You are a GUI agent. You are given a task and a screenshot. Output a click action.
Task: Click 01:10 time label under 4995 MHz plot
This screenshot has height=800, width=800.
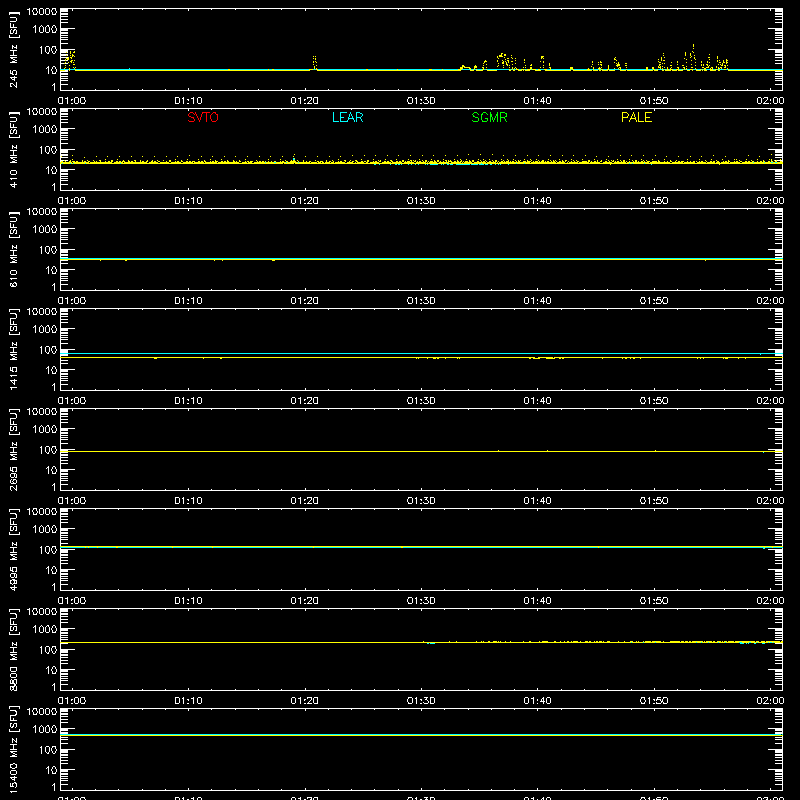point(188,601)
